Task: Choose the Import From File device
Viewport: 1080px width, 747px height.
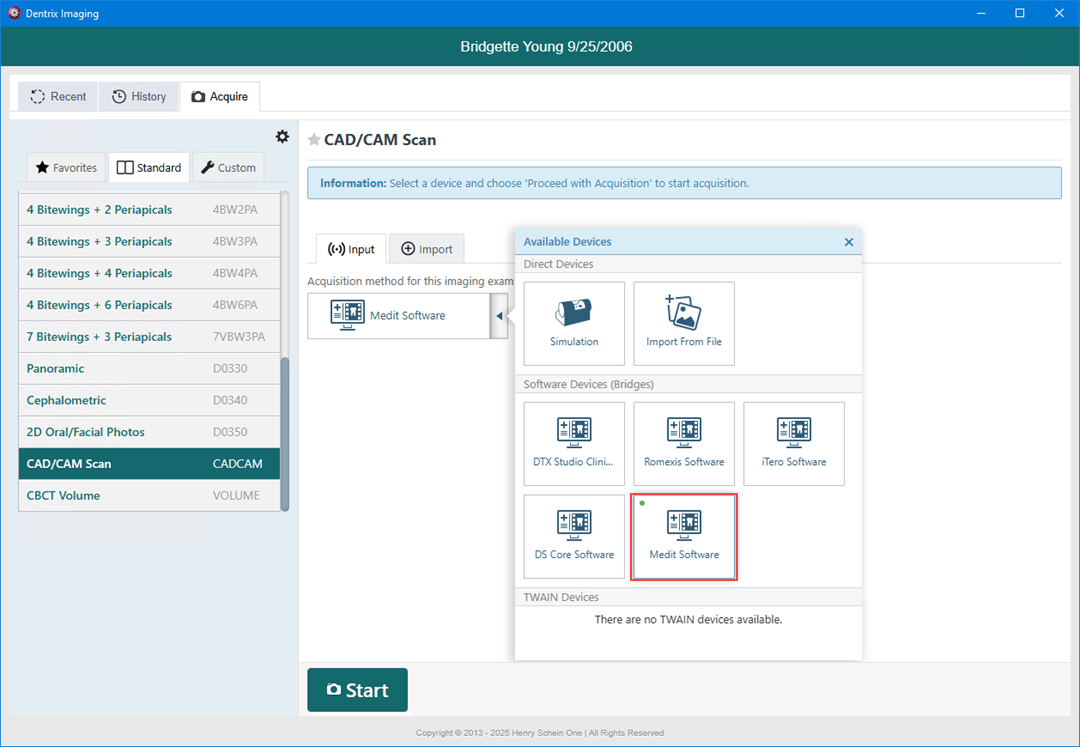Action: (x=684, y=323)
